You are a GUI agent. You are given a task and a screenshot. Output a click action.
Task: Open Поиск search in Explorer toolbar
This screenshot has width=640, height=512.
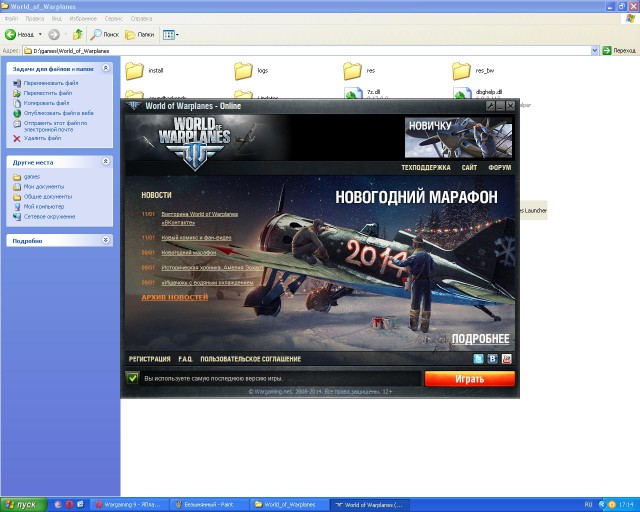pos(104,35)
